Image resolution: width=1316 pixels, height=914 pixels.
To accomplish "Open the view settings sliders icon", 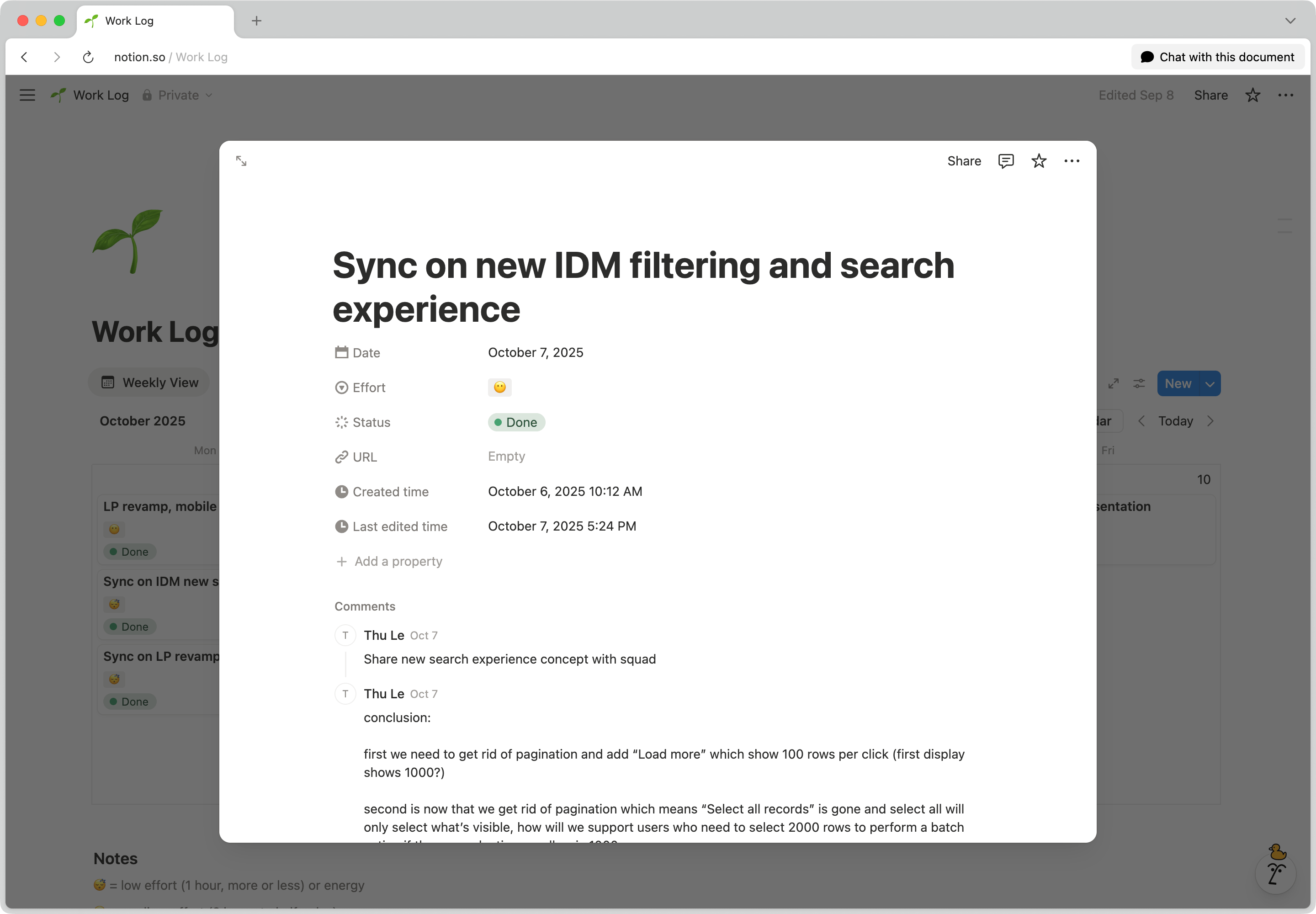I will (1139, 384).
